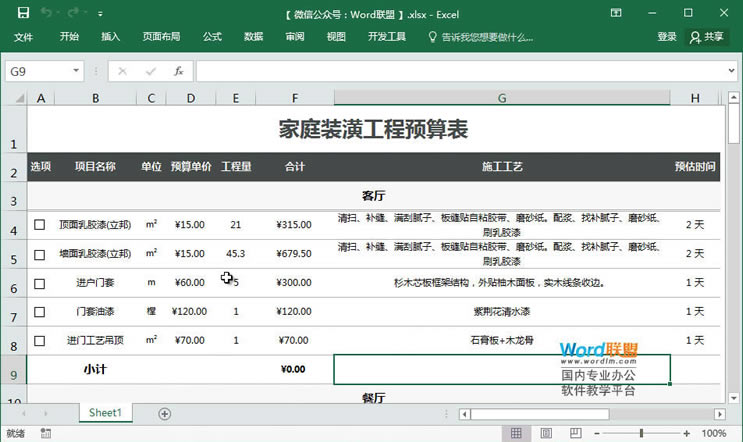Click the 登录 sign-in link
The height and width of the screenshot is (442, 743).
[x=667, y=37]
